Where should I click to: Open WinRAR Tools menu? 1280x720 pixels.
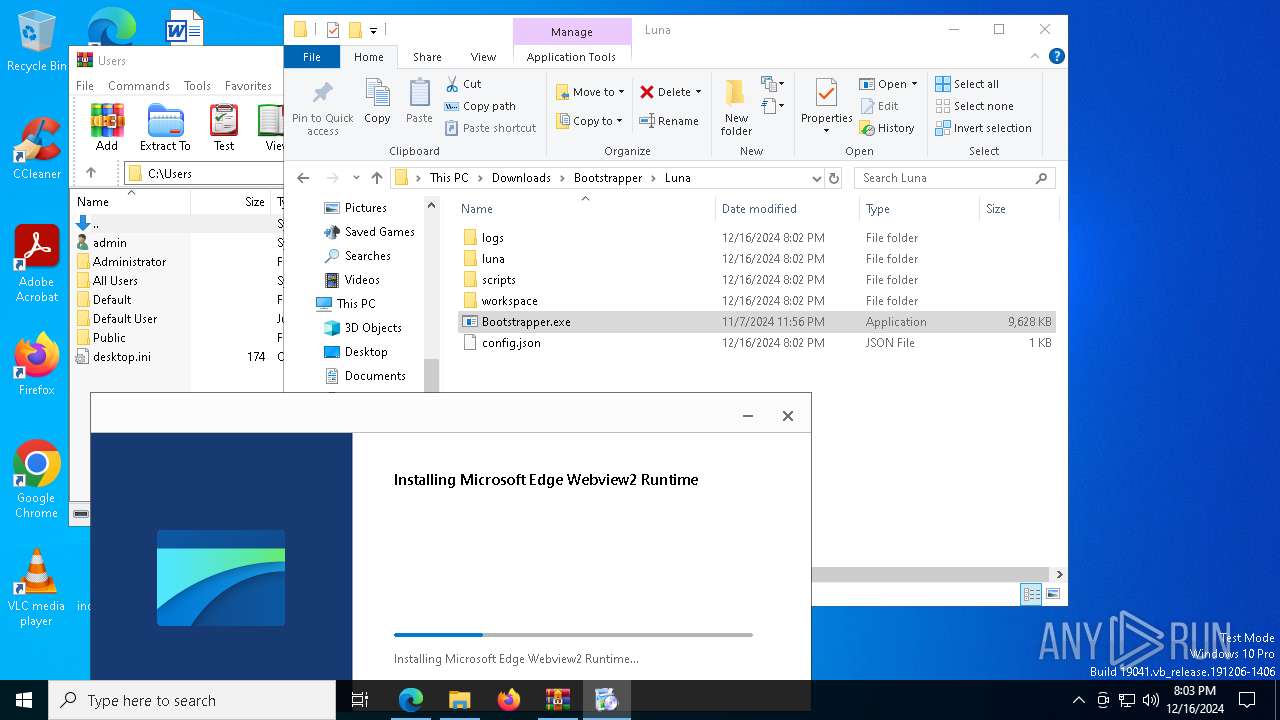(x=197, y=86)
